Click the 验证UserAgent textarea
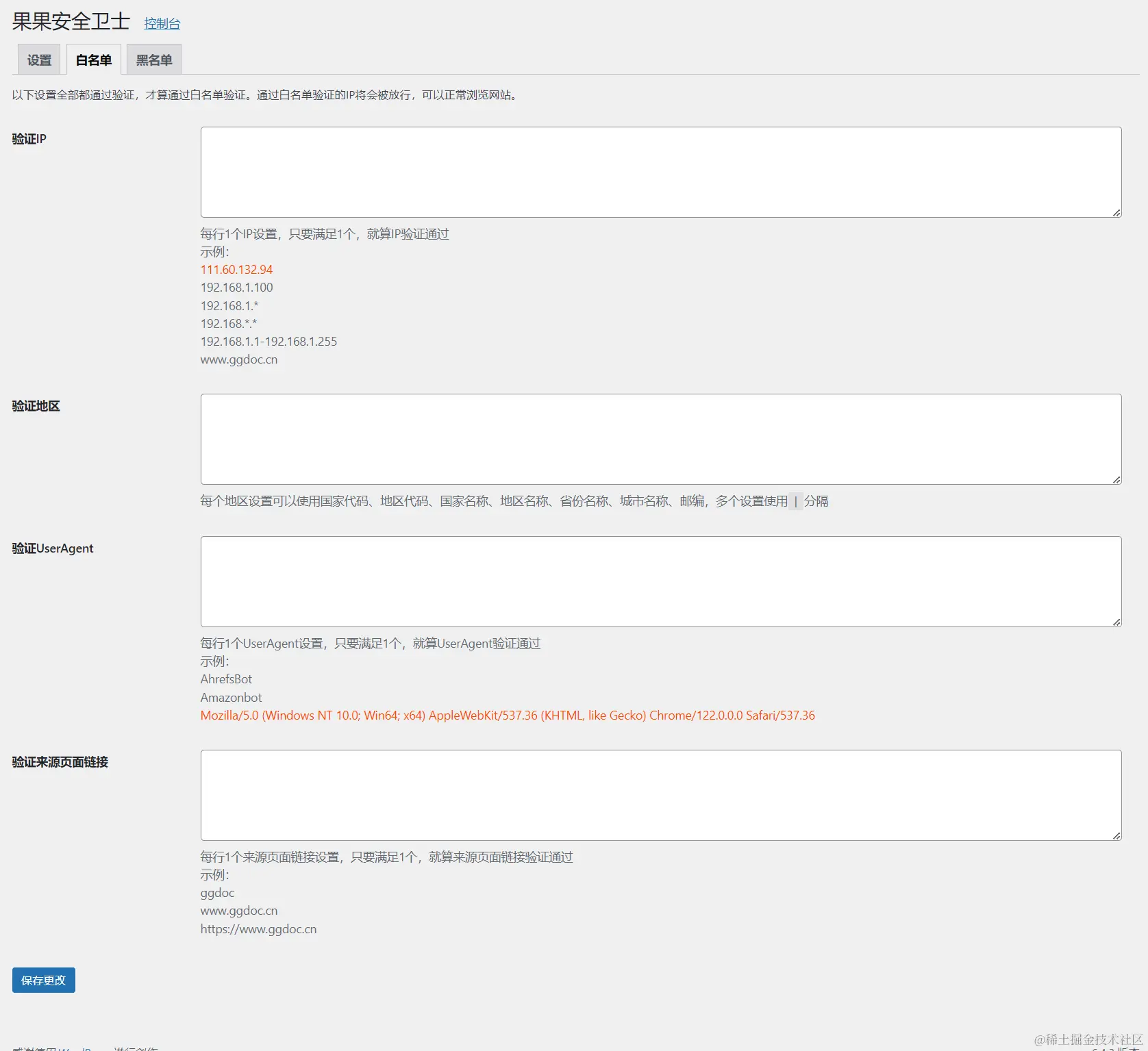 coord(661,581)
